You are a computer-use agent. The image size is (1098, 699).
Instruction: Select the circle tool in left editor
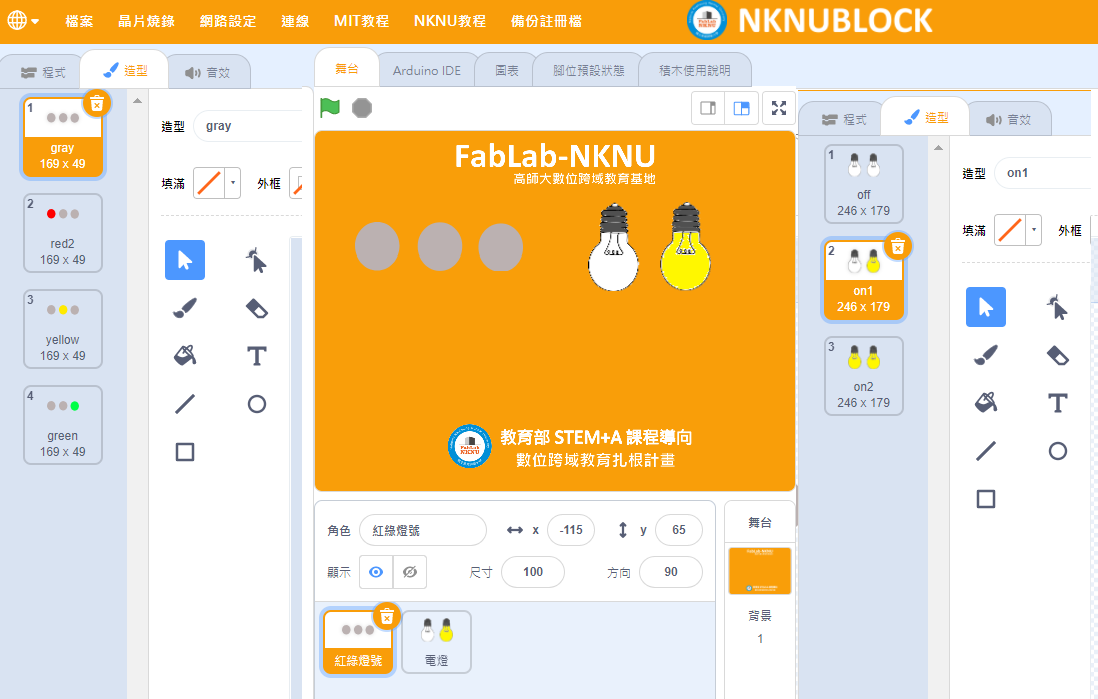(x=256, y=403)
